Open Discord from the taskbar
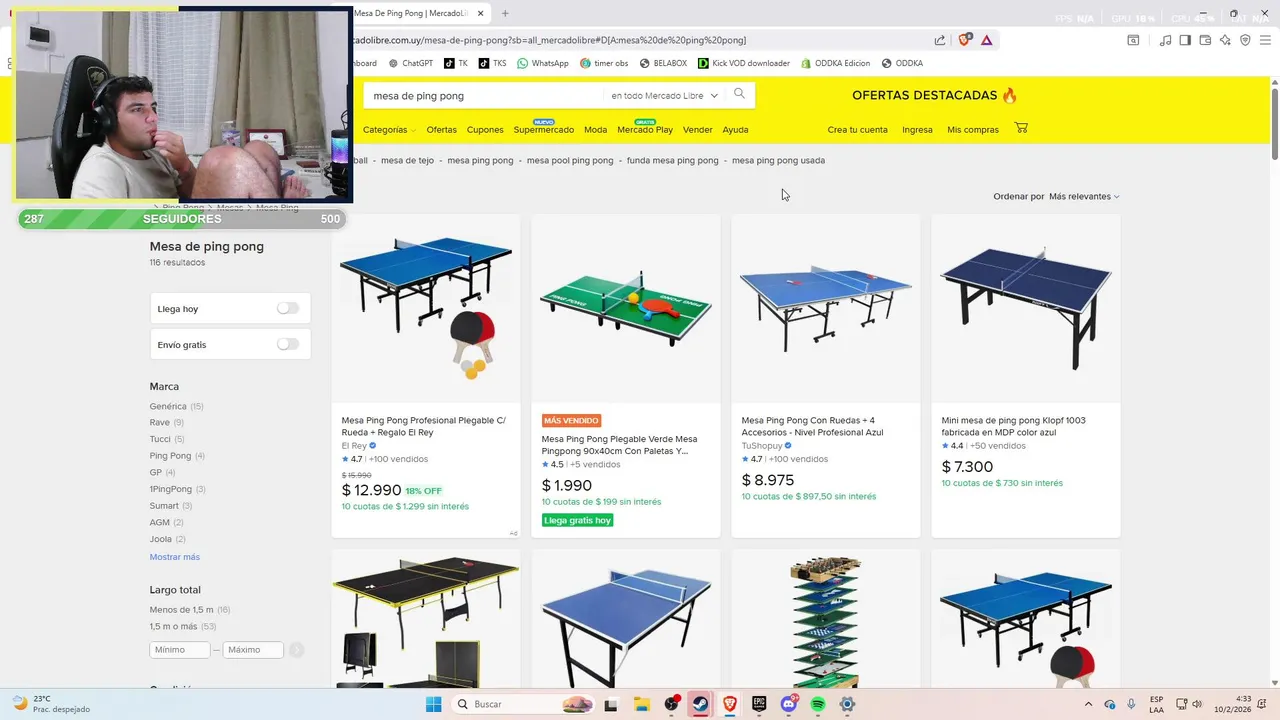This screenshot has width=1280, height=720. coord(789,704)
